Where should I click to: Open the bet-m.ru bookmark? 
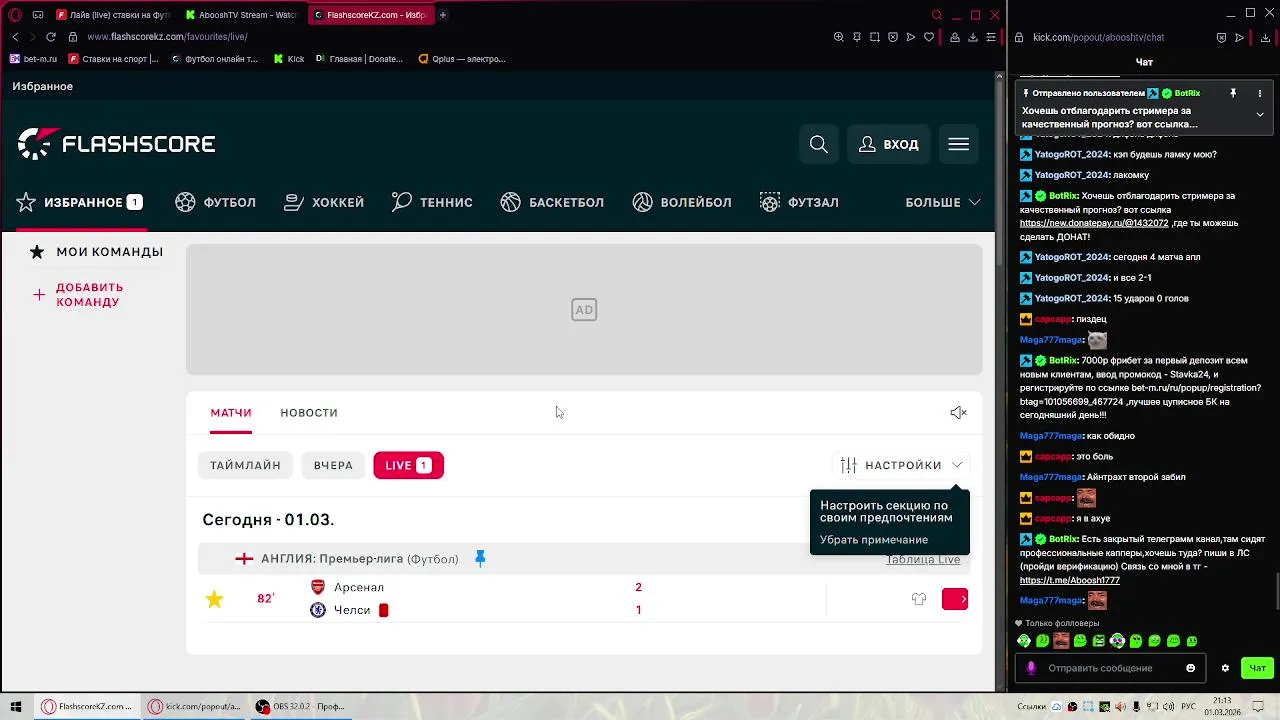click(33, 59)
